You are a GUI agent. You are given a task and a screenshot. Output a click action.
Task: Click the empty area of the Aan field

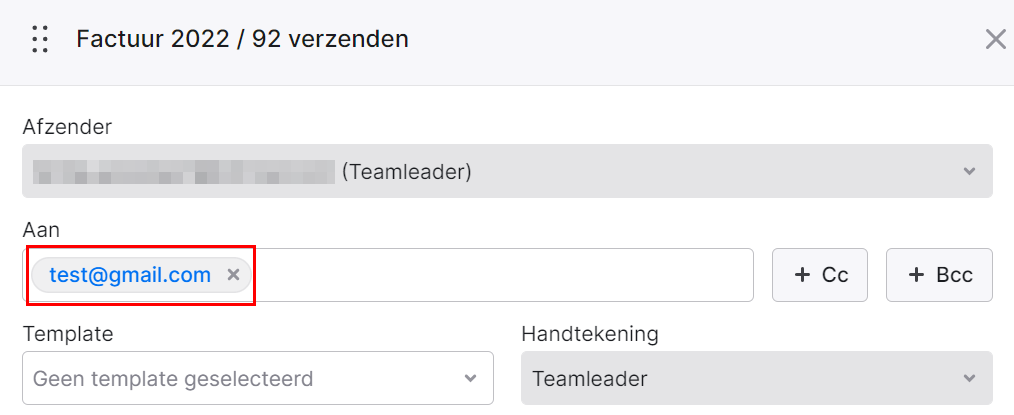coord(502,275)
